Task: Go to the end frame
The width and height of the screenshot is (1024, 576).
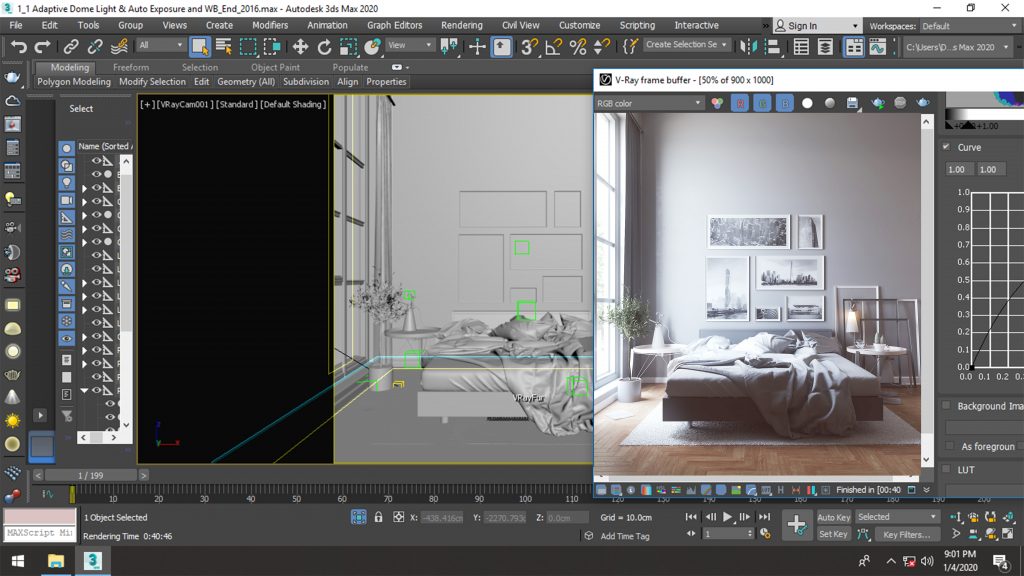Action: click(764, 517)
